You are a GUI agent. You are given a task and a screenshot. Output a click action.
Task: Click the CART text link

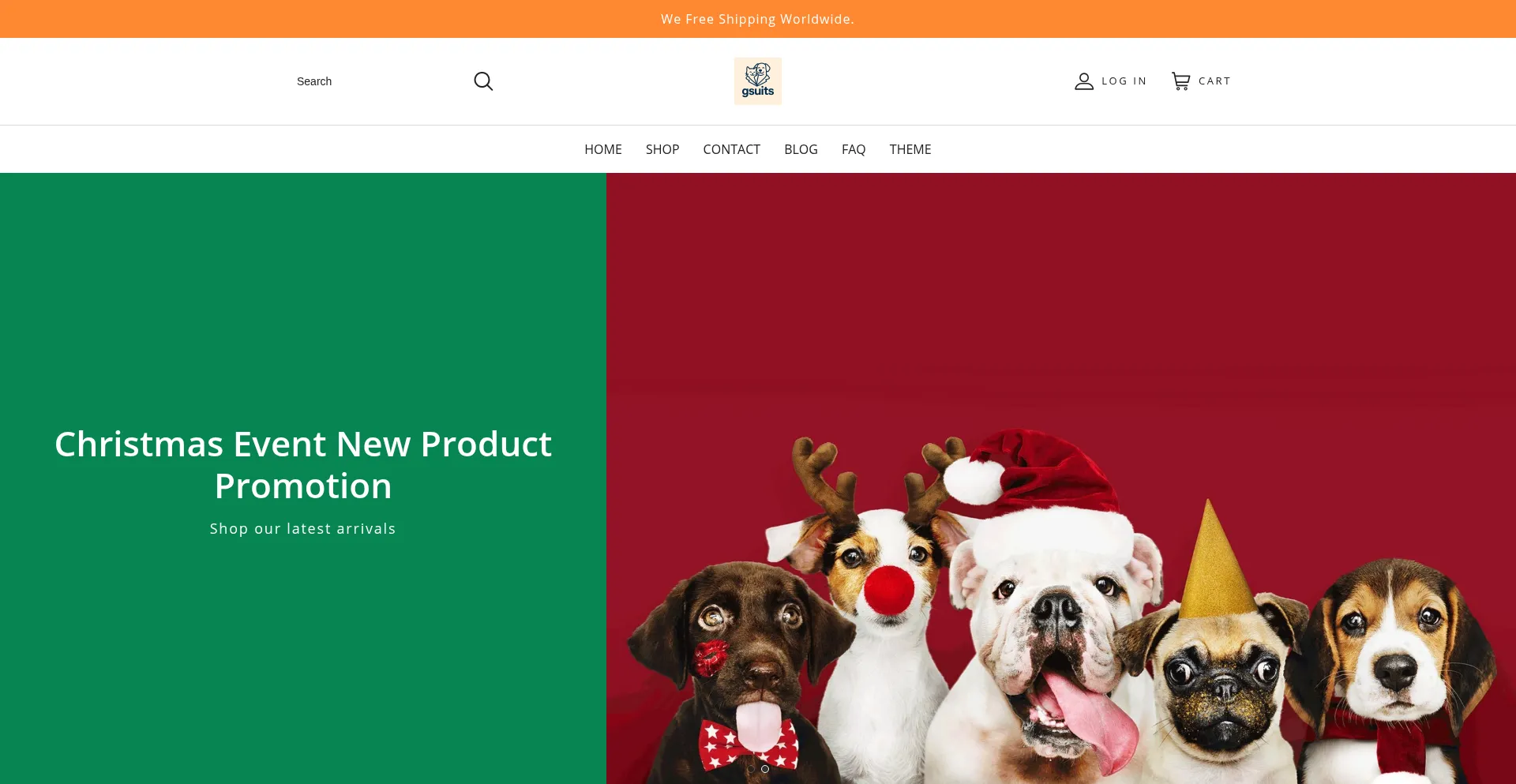(x=1214, y=81)
